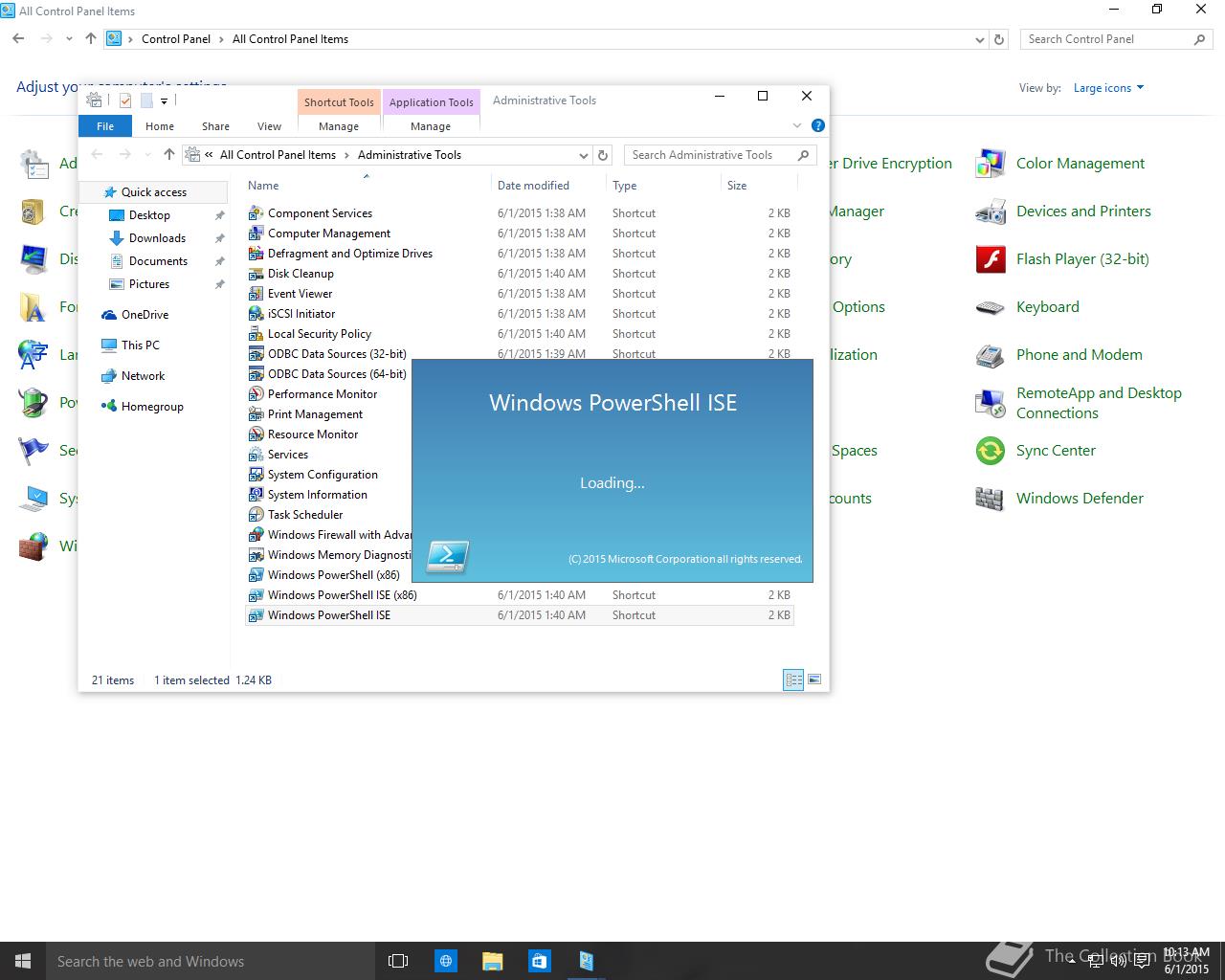Open the System Information icon
The height and width of the screenshot is (980, 1225).
256,495
